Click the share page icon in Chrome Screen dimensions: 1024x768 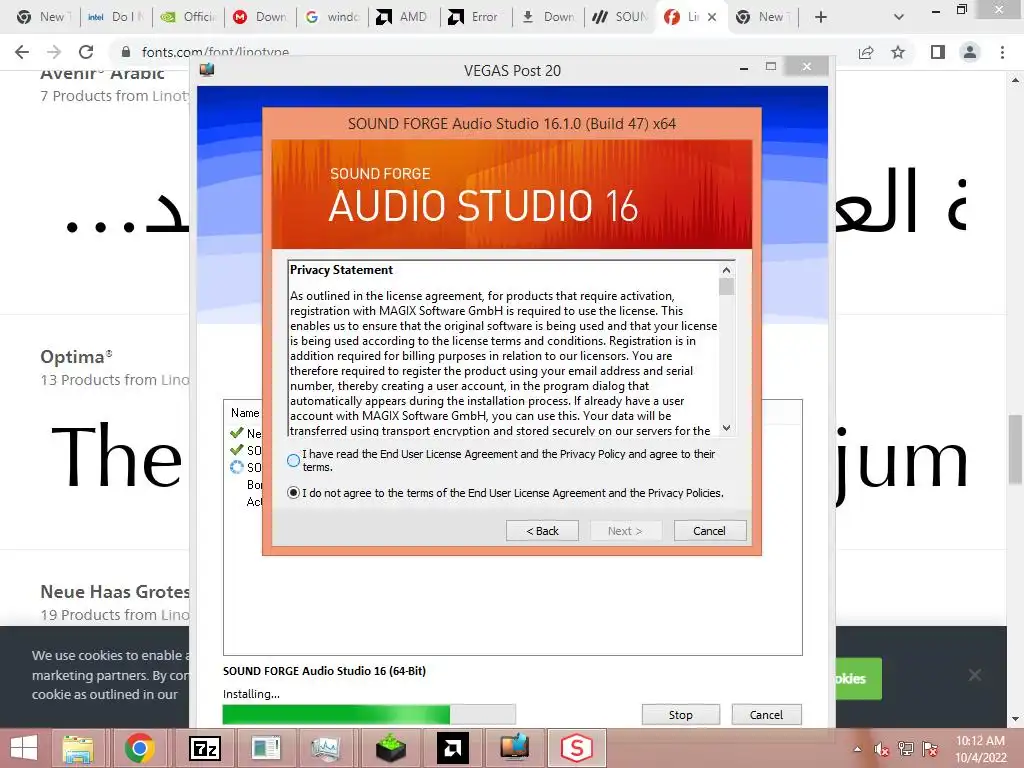(x=866, y=52)
